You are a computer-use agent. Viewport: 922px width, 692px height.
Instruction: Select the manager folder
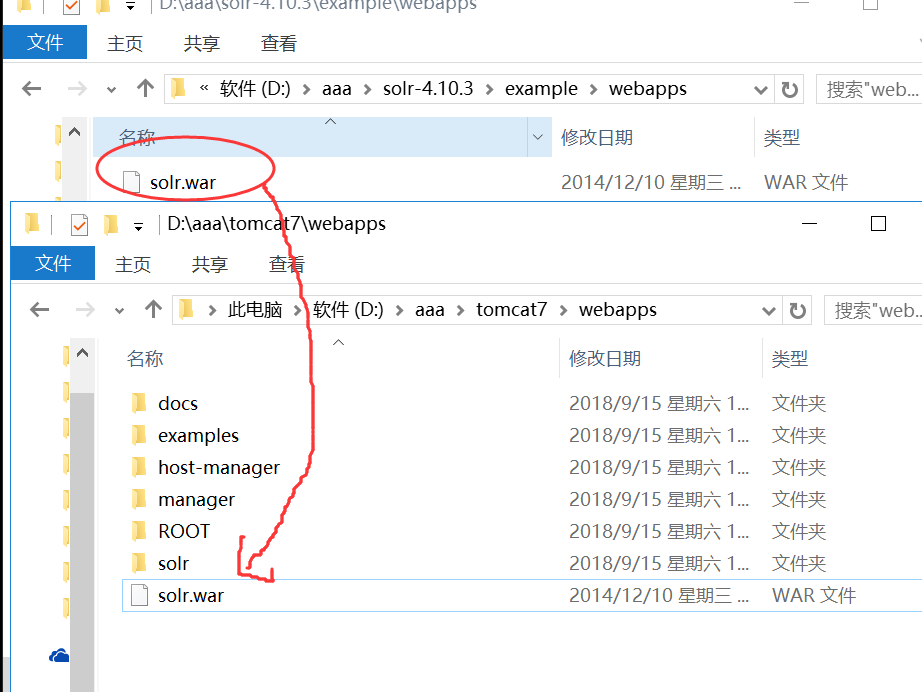pos(196,500)
